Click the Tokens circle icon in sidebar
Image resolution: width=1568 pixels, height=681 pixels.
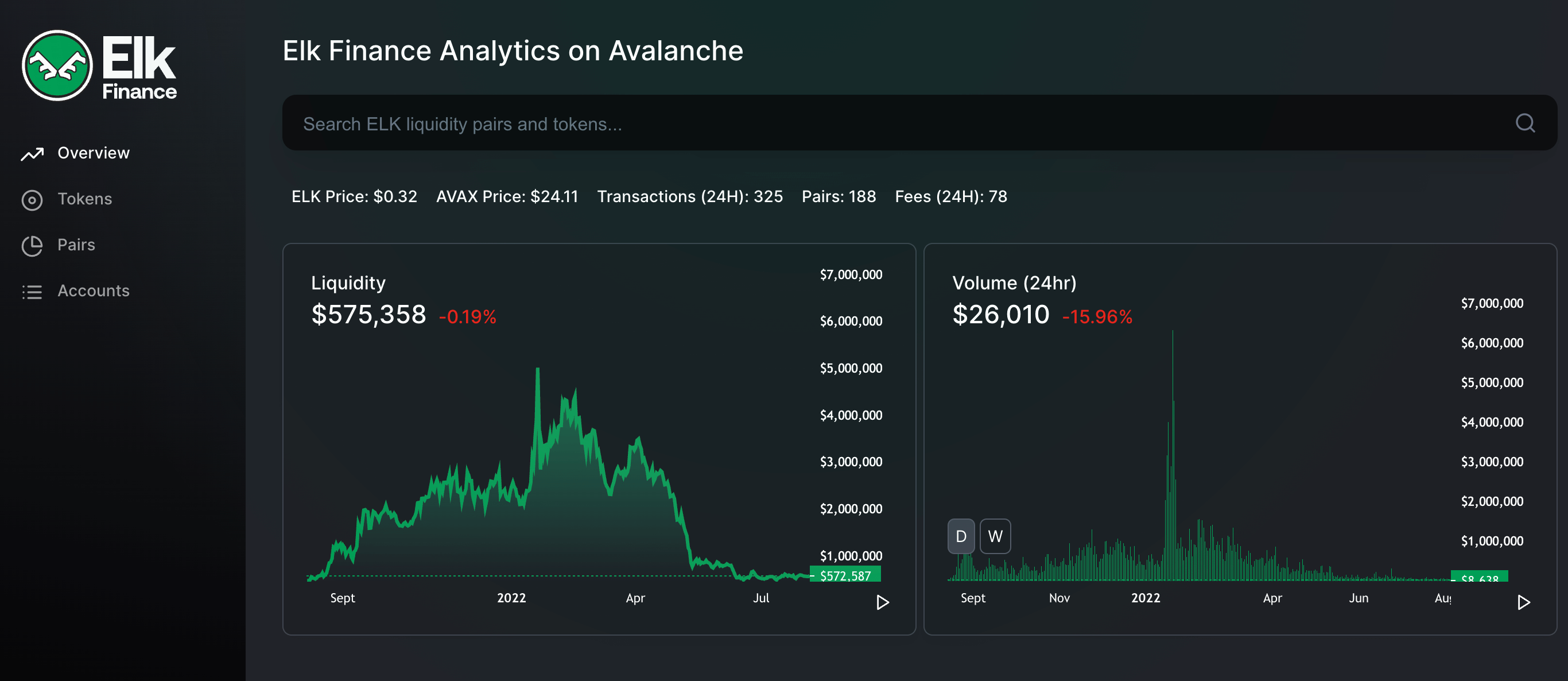[x=32, y=200]
